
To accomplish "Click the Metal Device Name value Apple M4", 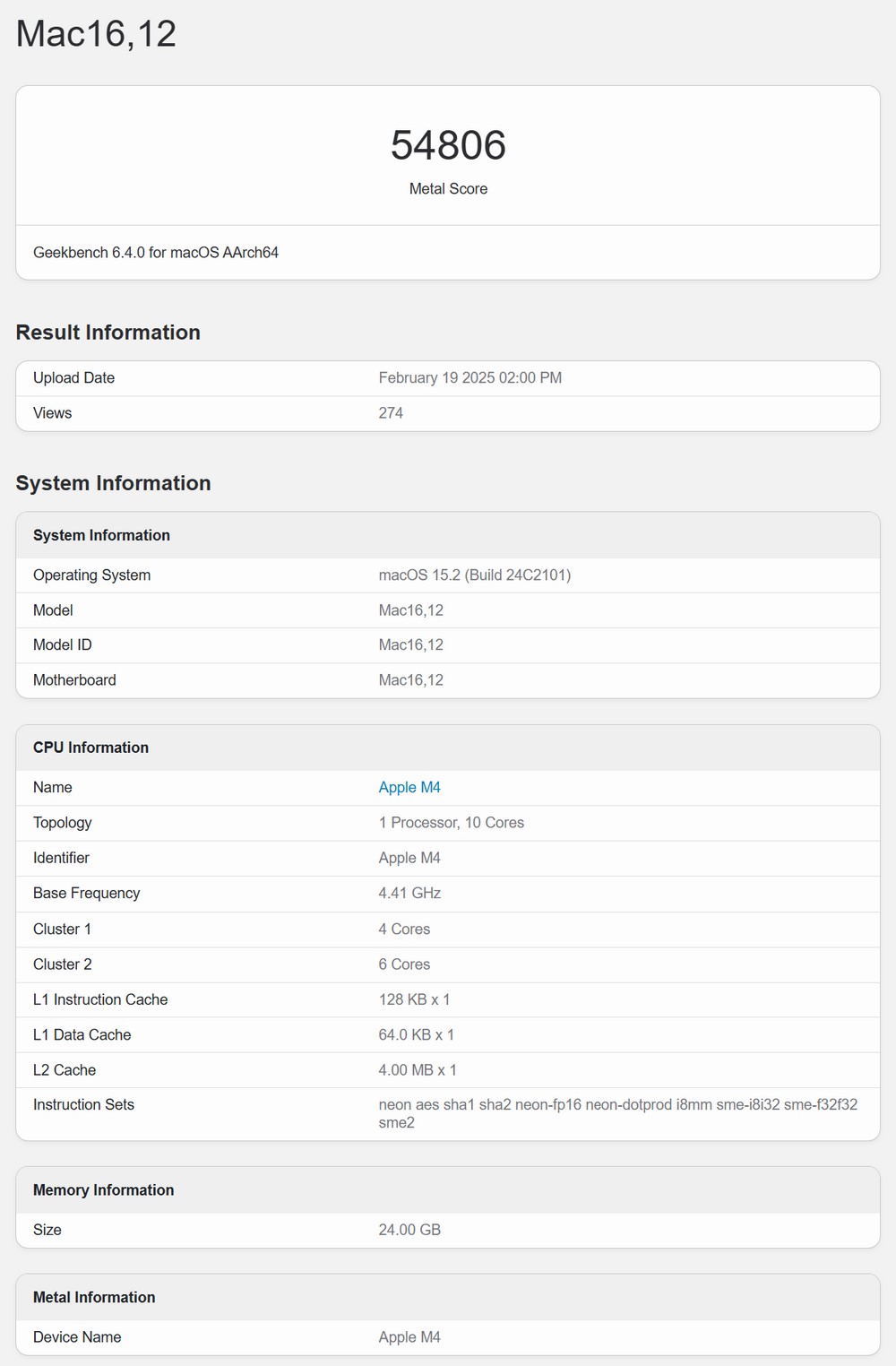I will (409, 1336).
